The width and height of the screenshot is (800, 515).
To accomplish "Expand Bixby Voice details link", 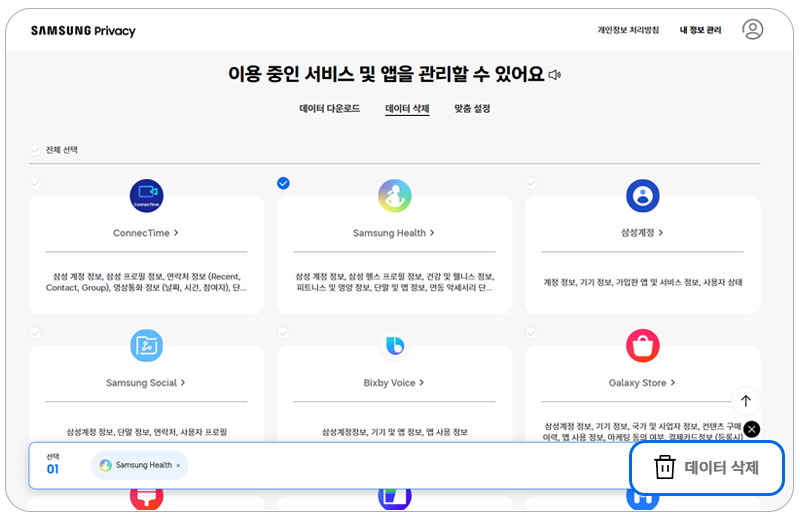I will pyautogui.click(x=394, y=383).
